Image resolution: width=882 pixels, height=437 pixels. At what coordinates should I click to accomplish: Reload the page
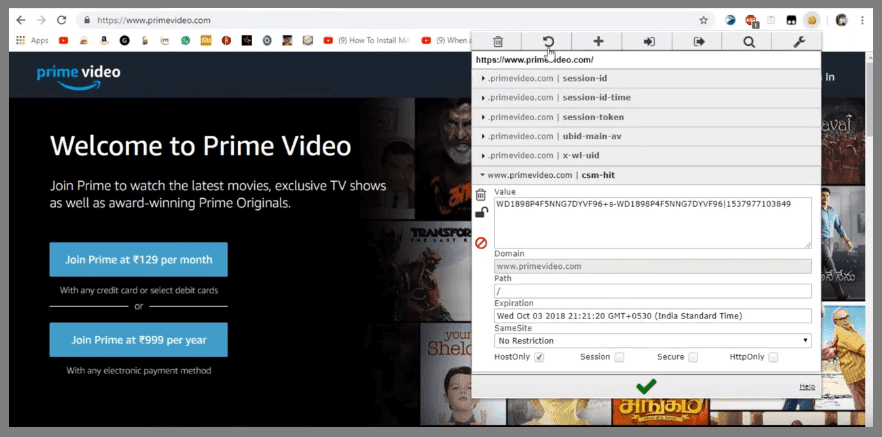61,20
